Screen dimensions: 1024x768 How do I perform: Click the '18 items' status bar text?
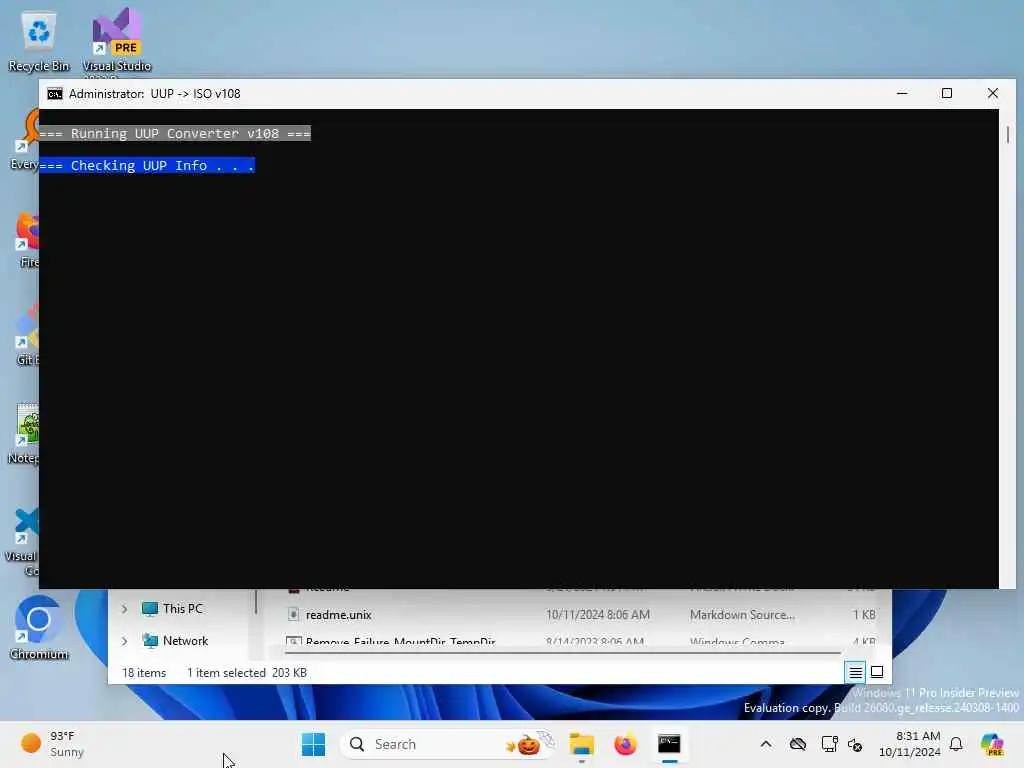coord(144,673)
